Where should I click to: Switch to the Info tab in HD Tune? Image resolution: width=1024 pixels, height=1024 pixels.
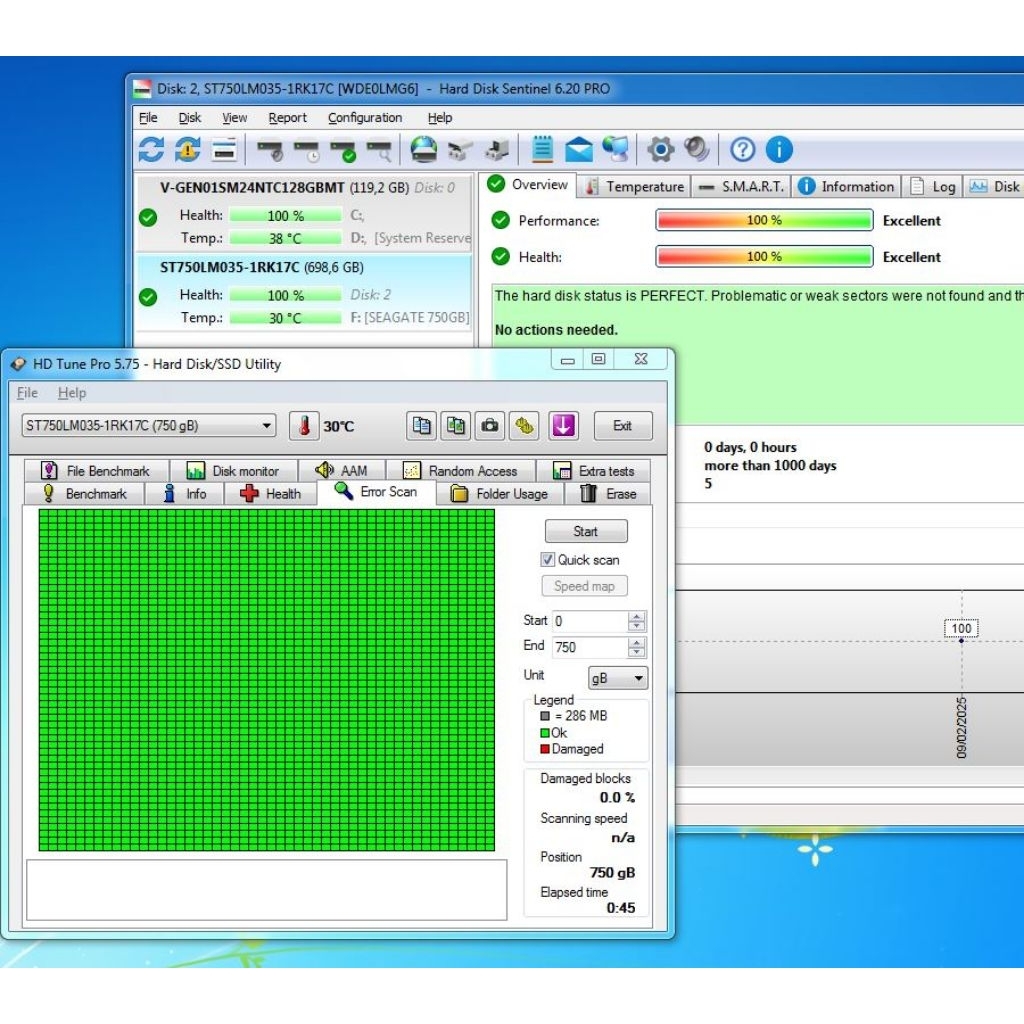185,494
